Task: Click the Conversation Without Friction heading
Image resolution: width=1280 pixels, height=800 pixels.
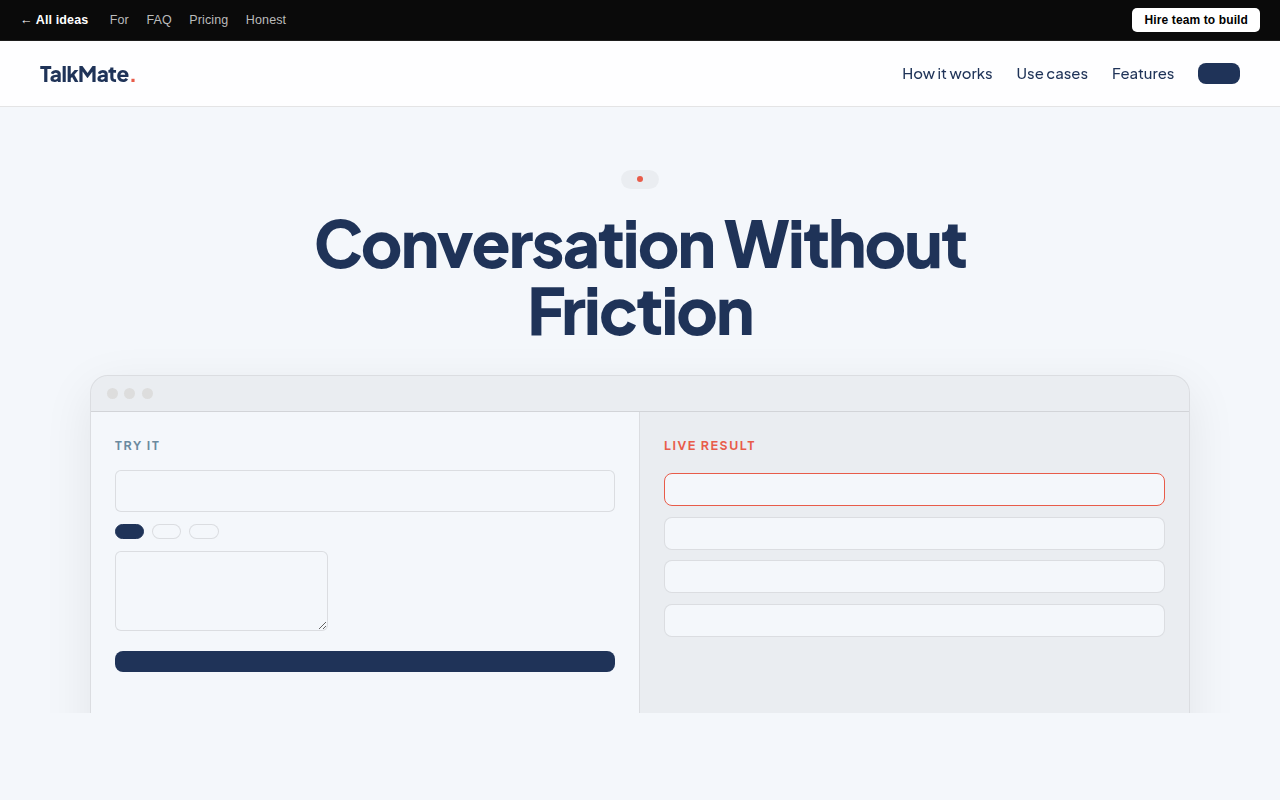Action: 640,278
